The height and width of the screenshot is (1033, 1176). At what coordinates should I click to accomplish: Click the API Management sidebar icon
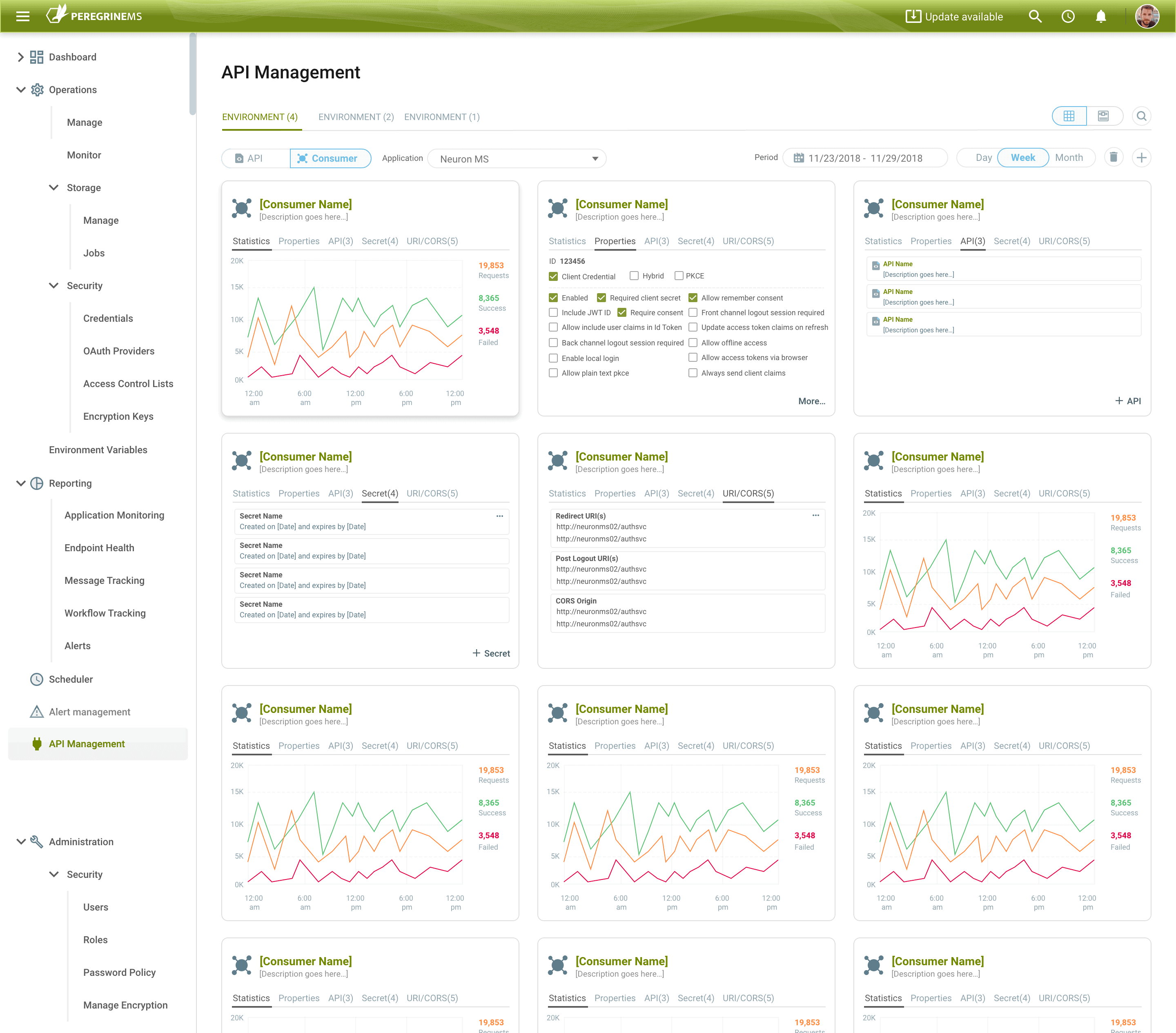[36, 744]
